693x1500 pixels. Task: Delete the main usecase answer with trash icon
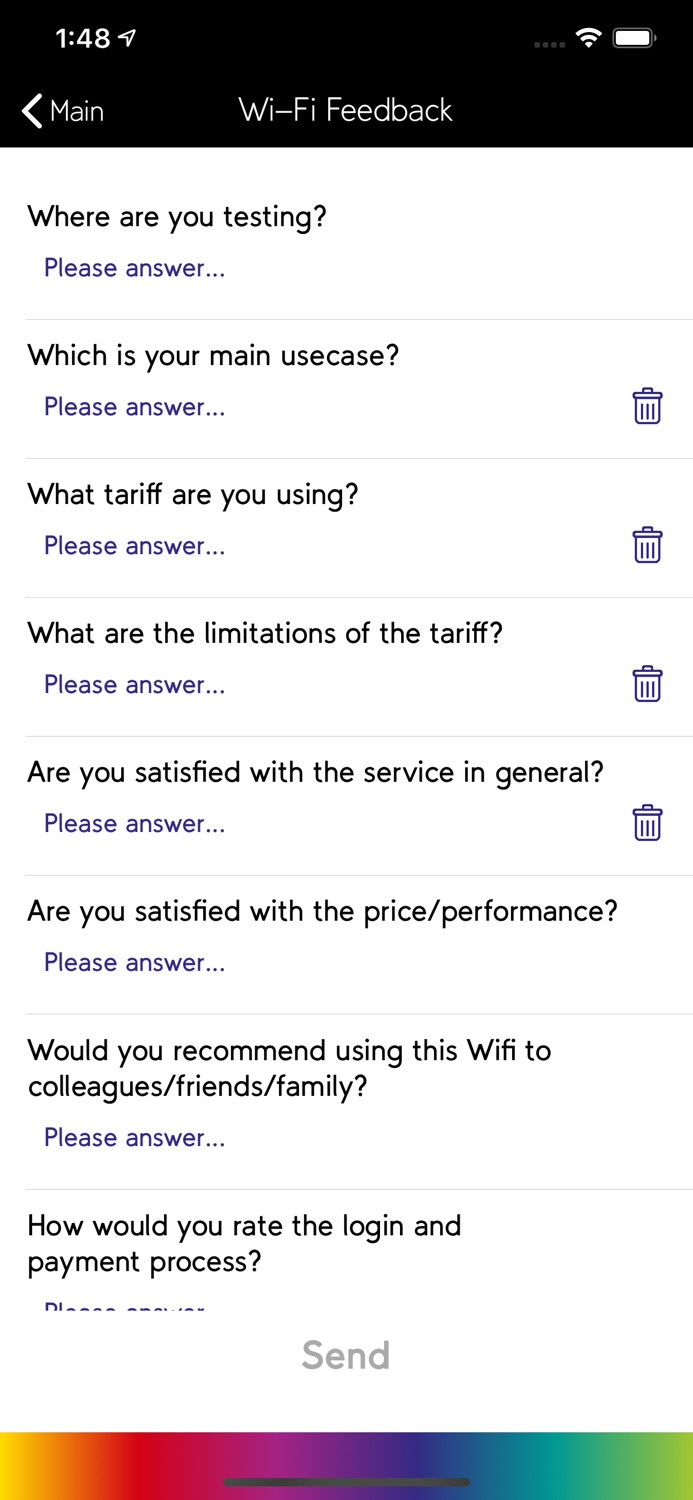pyautogui.click(x=647, y=406)
